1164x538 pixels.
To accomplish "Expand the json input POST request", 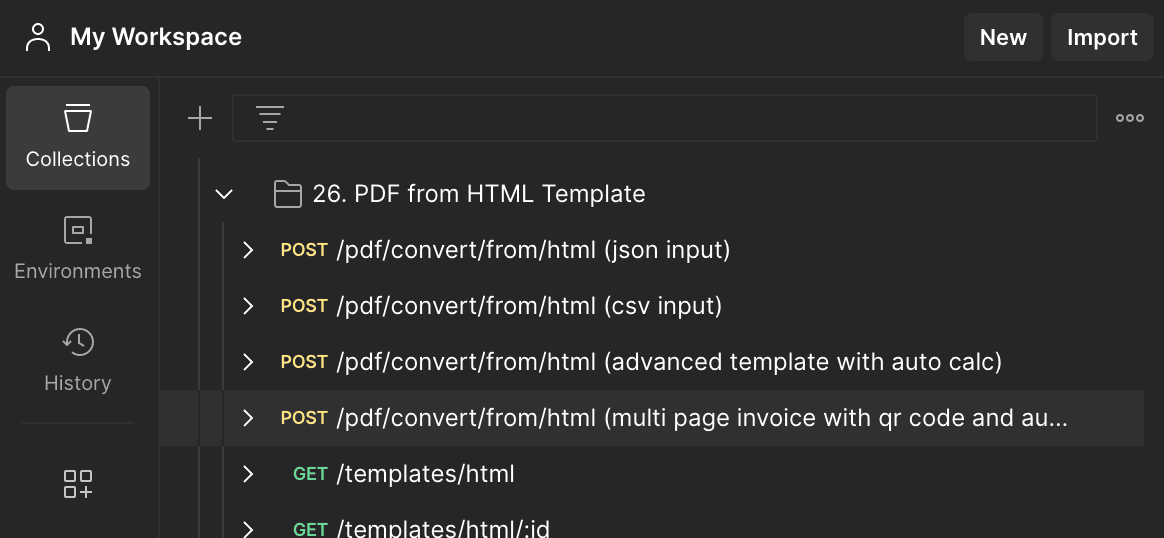I will tap(248, 250).
